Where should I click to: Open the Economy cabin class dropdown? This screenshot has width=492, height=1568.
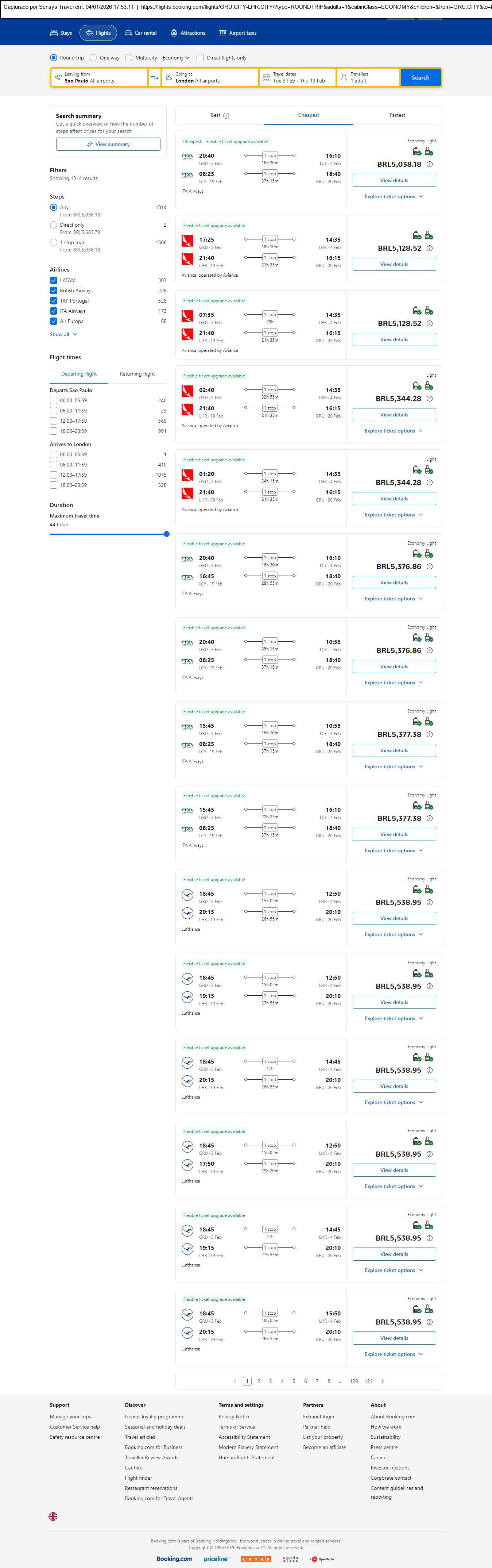coord(176,58)
